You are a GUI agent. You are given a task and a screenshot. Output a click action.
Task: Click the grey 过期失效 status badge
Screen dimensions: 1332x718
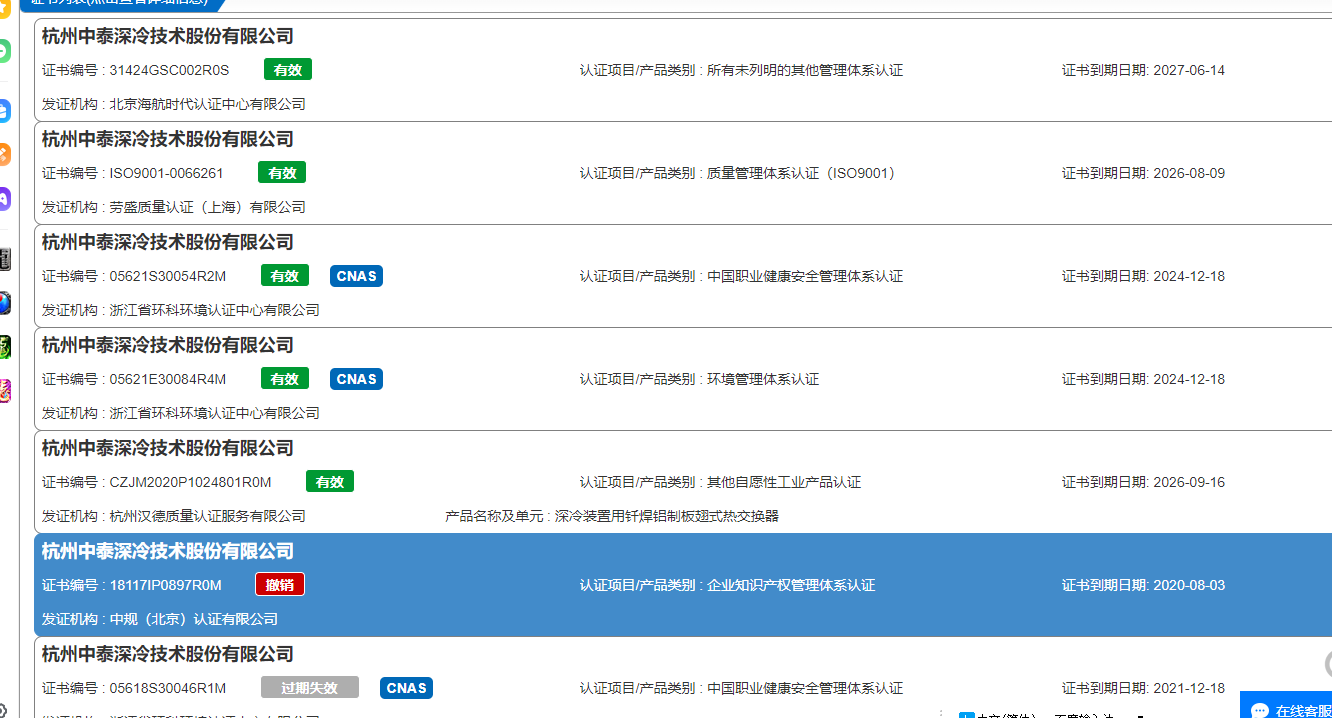pos(310,688)
